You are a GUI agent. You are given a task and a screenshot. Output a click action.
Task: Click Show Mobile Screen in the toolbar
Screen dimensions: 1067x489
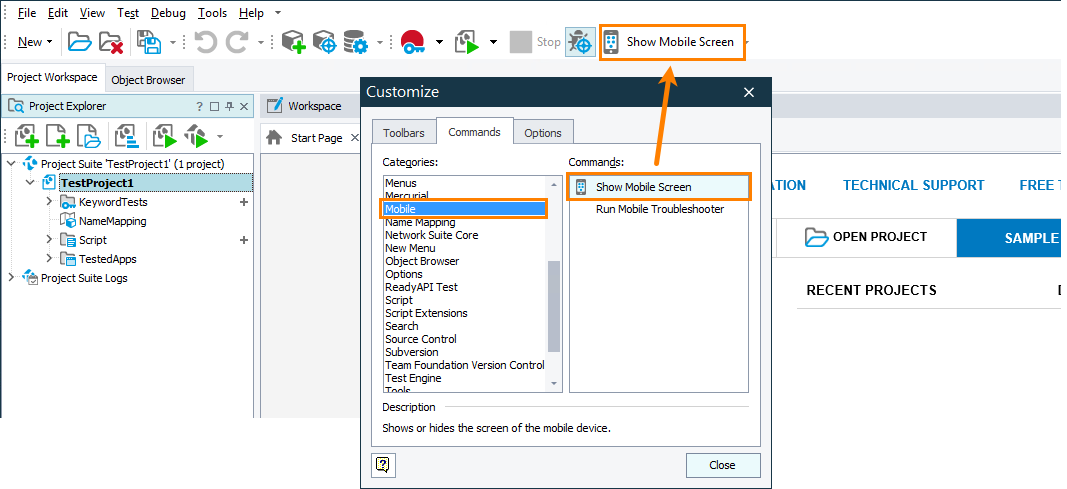coord(671,42)
